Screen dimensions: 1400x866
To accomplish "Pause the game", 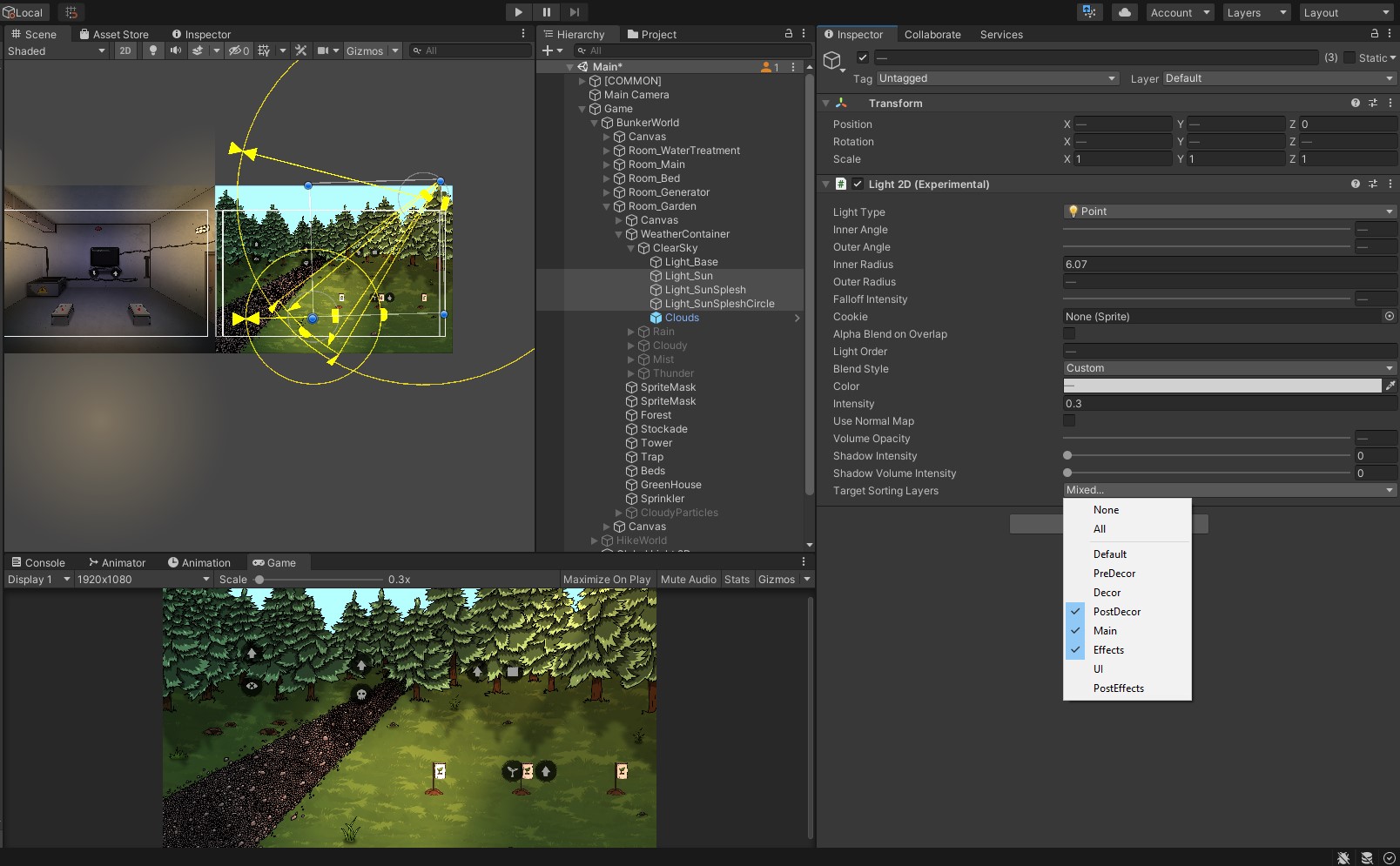I will 547,12.
